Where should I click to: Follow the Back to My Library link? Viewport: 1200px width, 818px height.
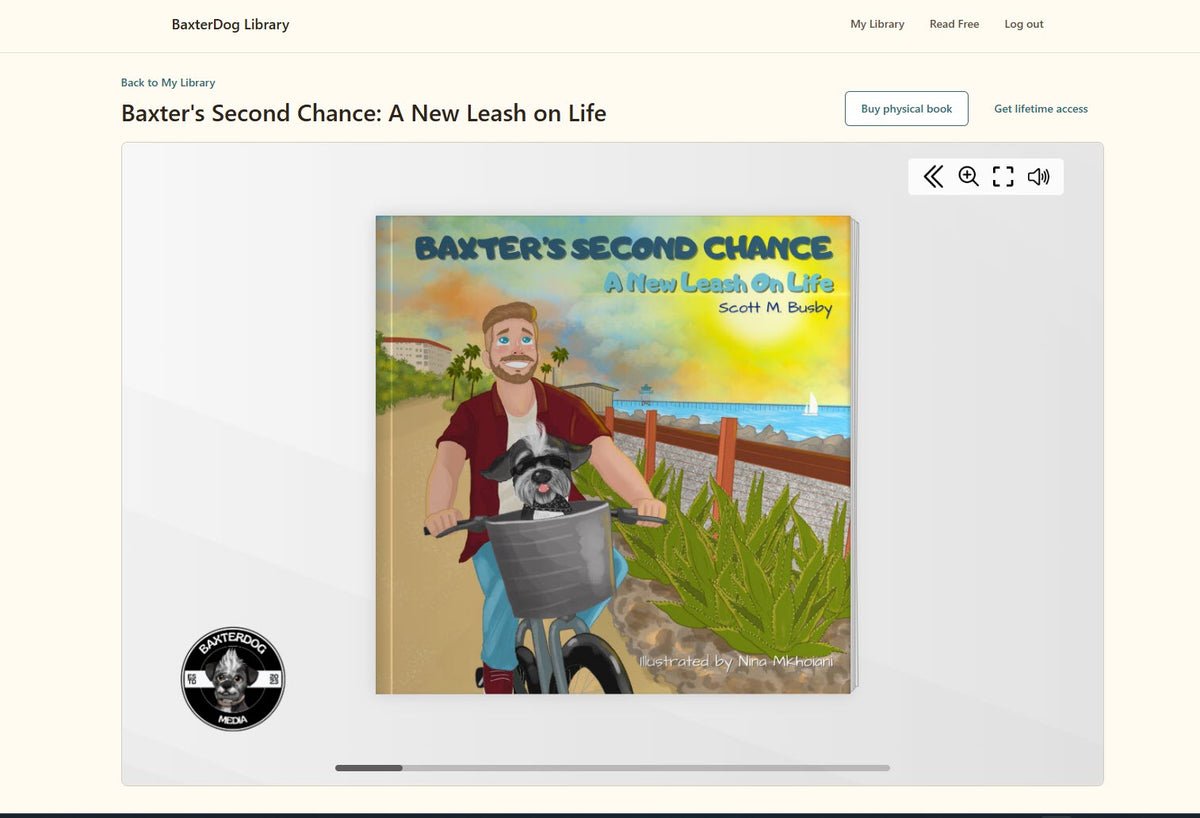(168, 83)
